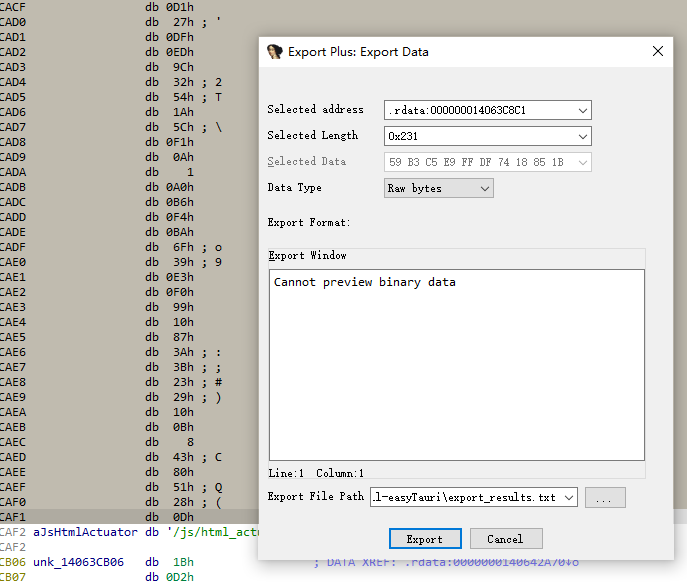Expand the Selected Length dropdown
This screenshot has height=586, width=687.
[x=582, y=136]
